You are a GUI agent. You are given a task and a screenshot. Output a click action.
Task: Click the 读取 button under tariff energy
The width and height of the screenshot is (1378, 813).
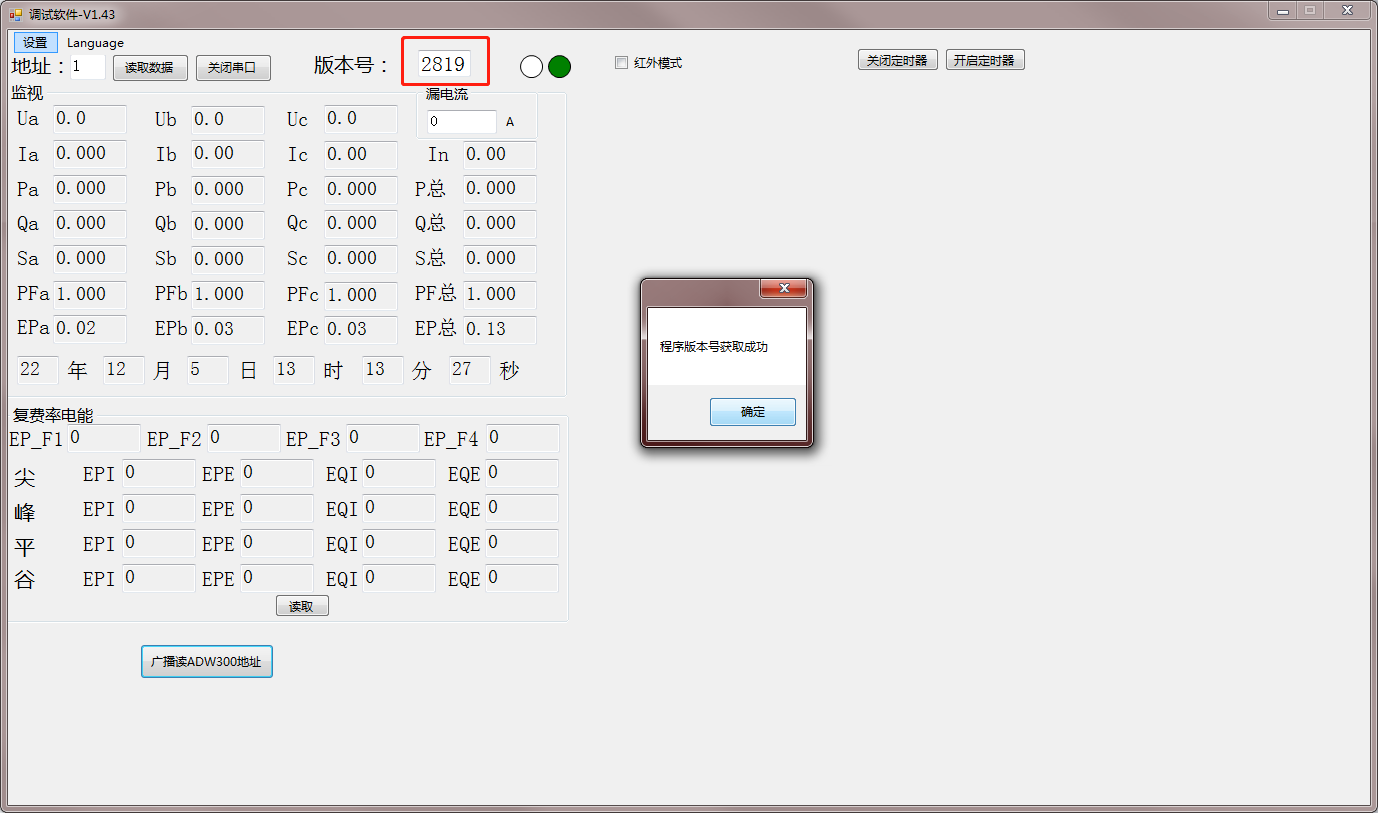click(302, 606)
